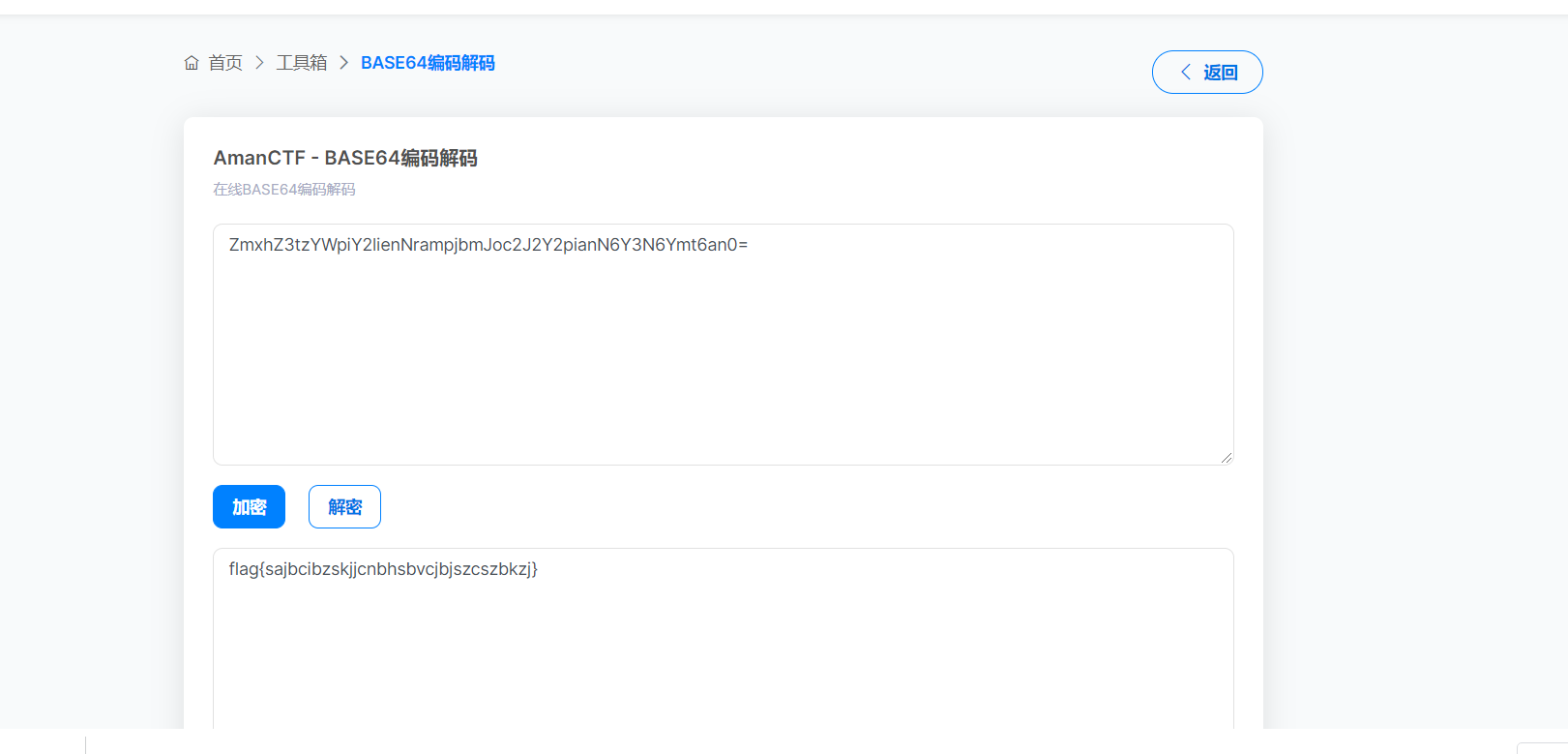Select the blue BASE64编码解码 breadcrumb item
This screenshot has height=754, width=1568.
428,63
